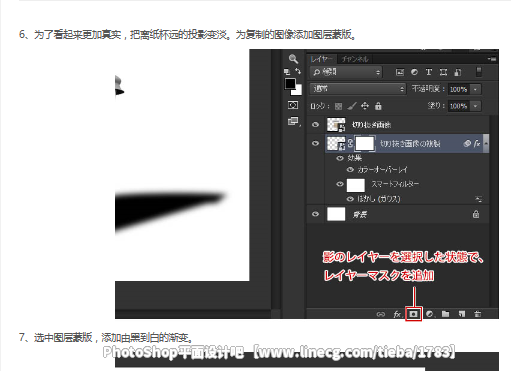Filter layers by adjustment layer type

[x=414, y=72]
